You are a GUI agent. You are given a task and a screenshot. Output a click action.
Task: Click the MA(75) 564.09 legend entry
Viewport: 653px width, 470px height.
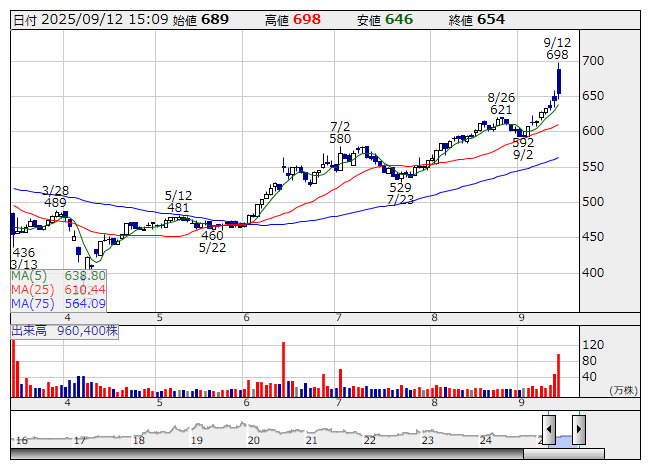[x=58, y=304]
